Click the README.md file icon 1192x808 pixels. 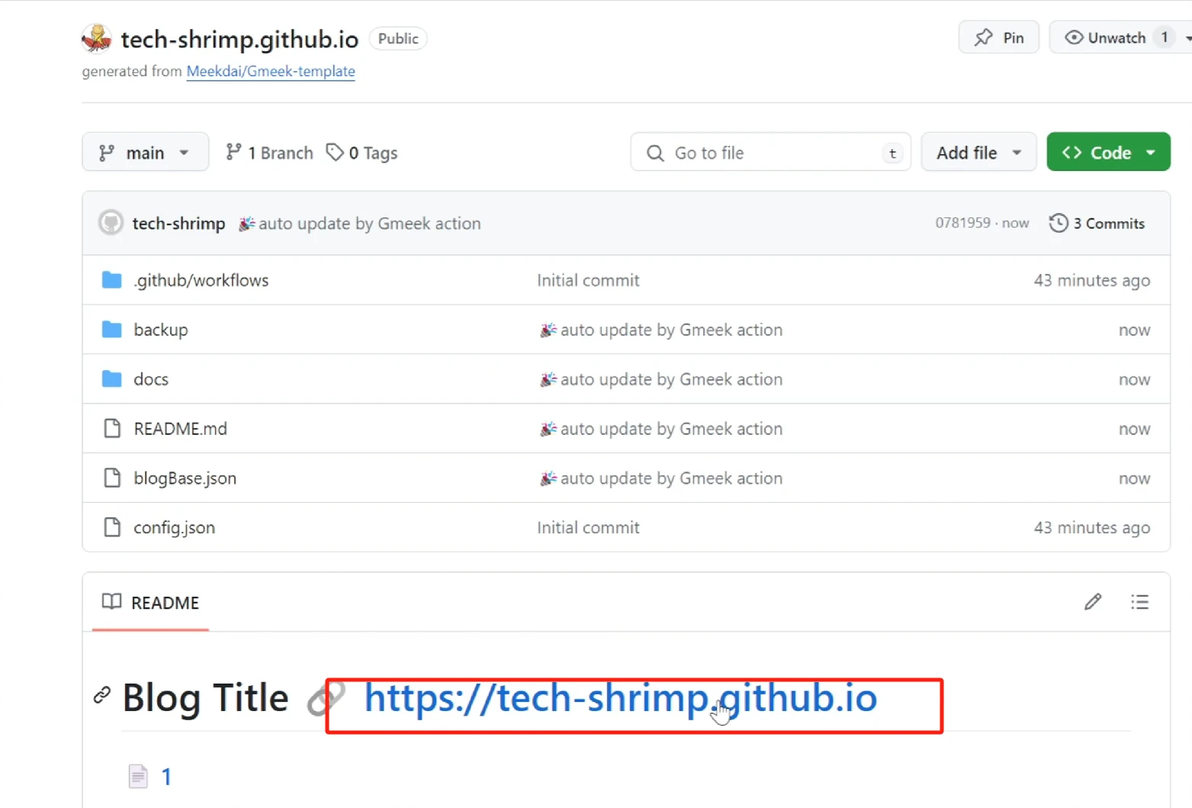(x=112, y=429)
